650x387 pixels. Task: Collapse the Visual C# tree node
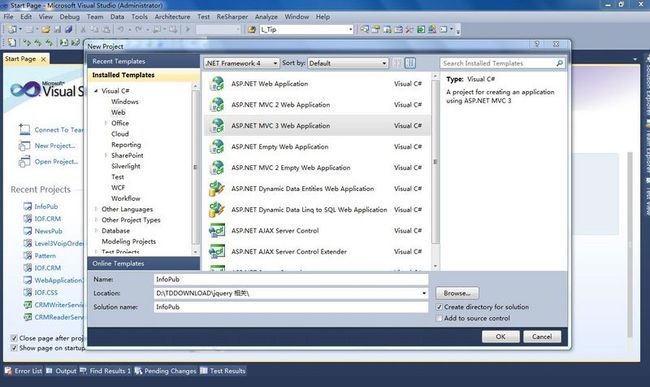96,91
